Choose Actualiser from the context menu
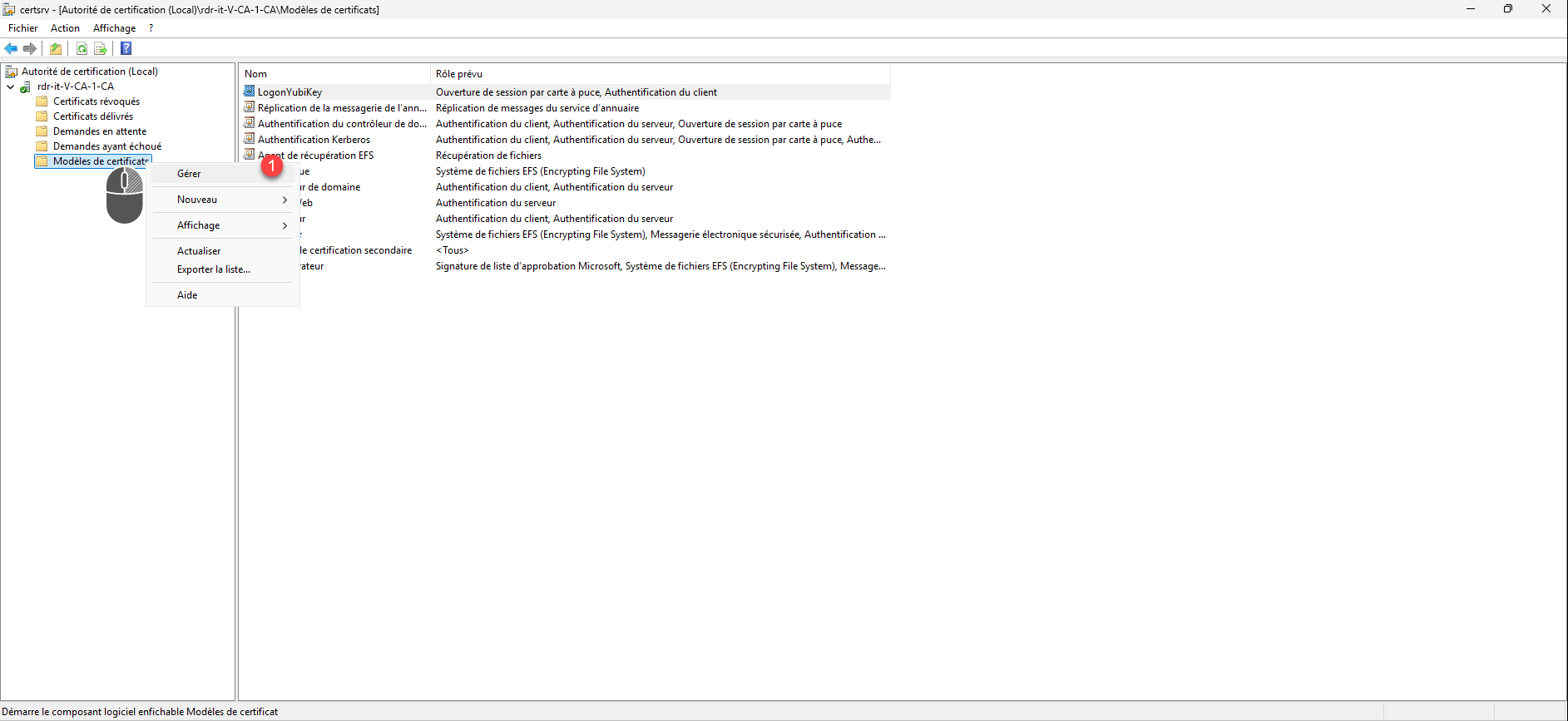Viewport: 1568px width, 721px height. coord(199,251)
